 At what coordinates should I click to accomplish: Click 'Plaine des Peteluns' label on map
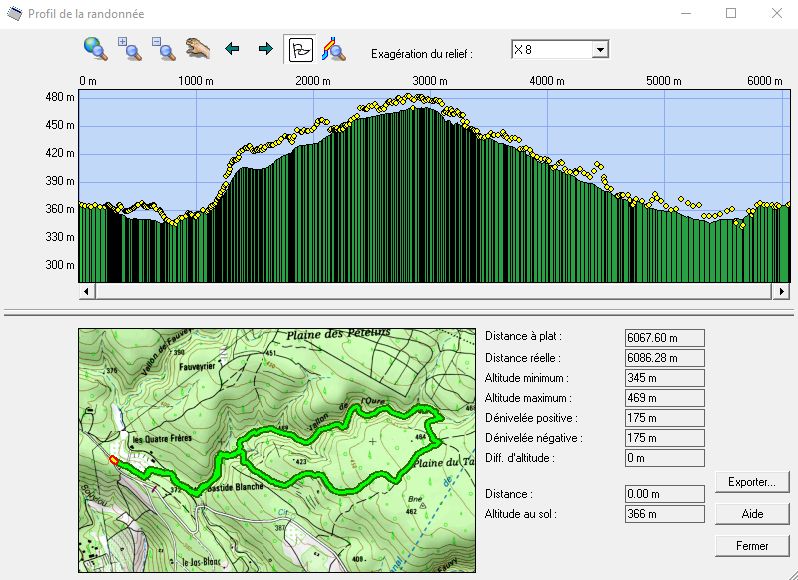coord(338,334)
